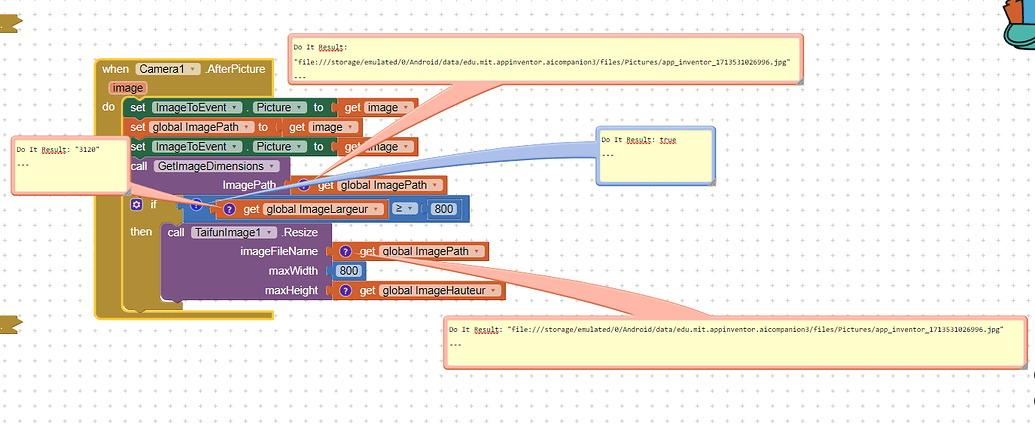Click the image parameter in the AfterPicture event
The height and width of the screenshot is (429, 1035).
[x=128, y=88]
